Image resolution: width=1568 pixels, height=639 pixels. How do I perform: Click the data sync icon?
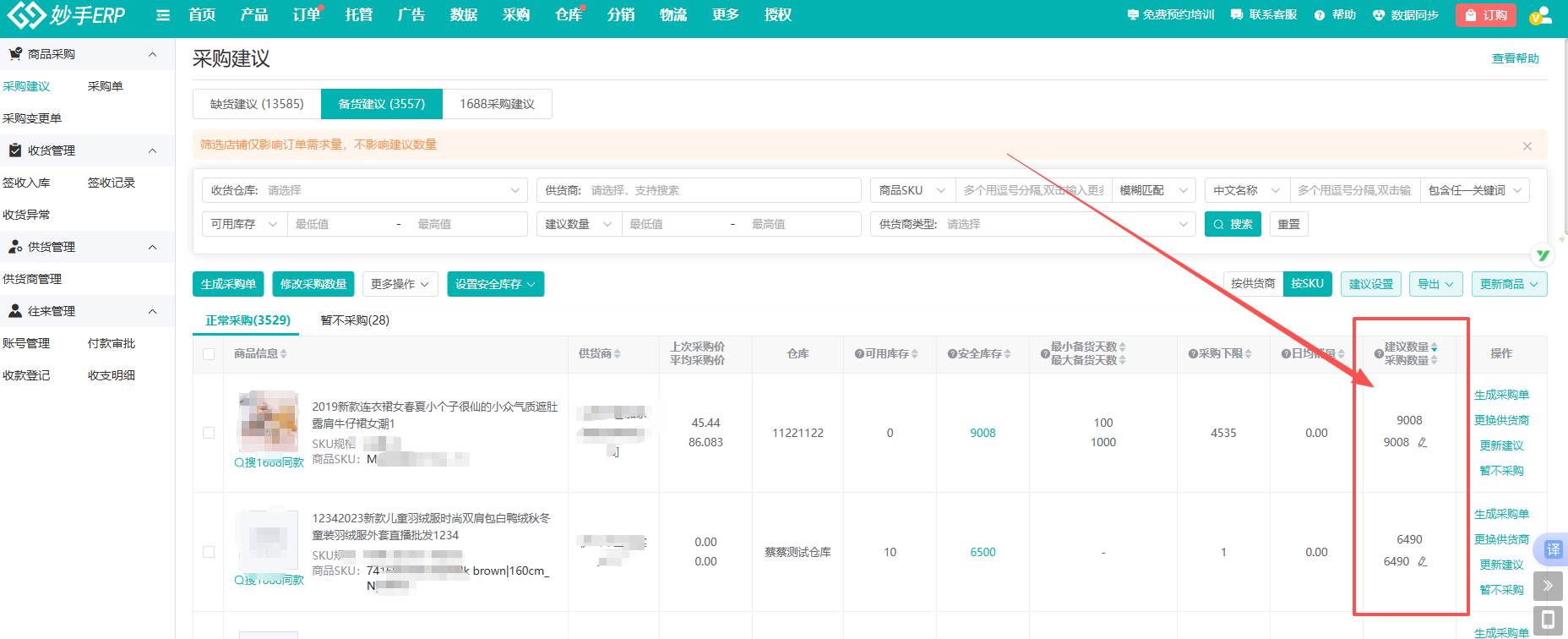[x=1379, y=15]
